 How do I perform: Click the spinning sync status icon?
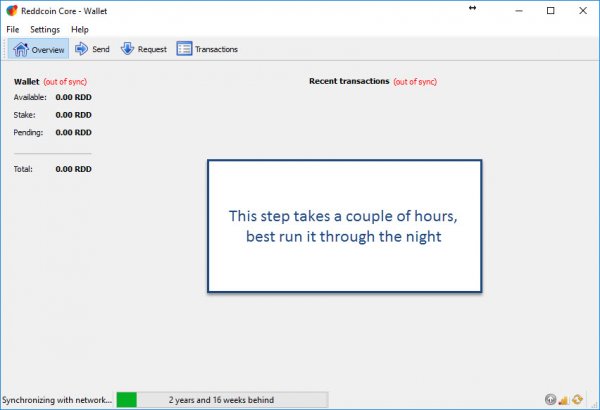[577, 400]
